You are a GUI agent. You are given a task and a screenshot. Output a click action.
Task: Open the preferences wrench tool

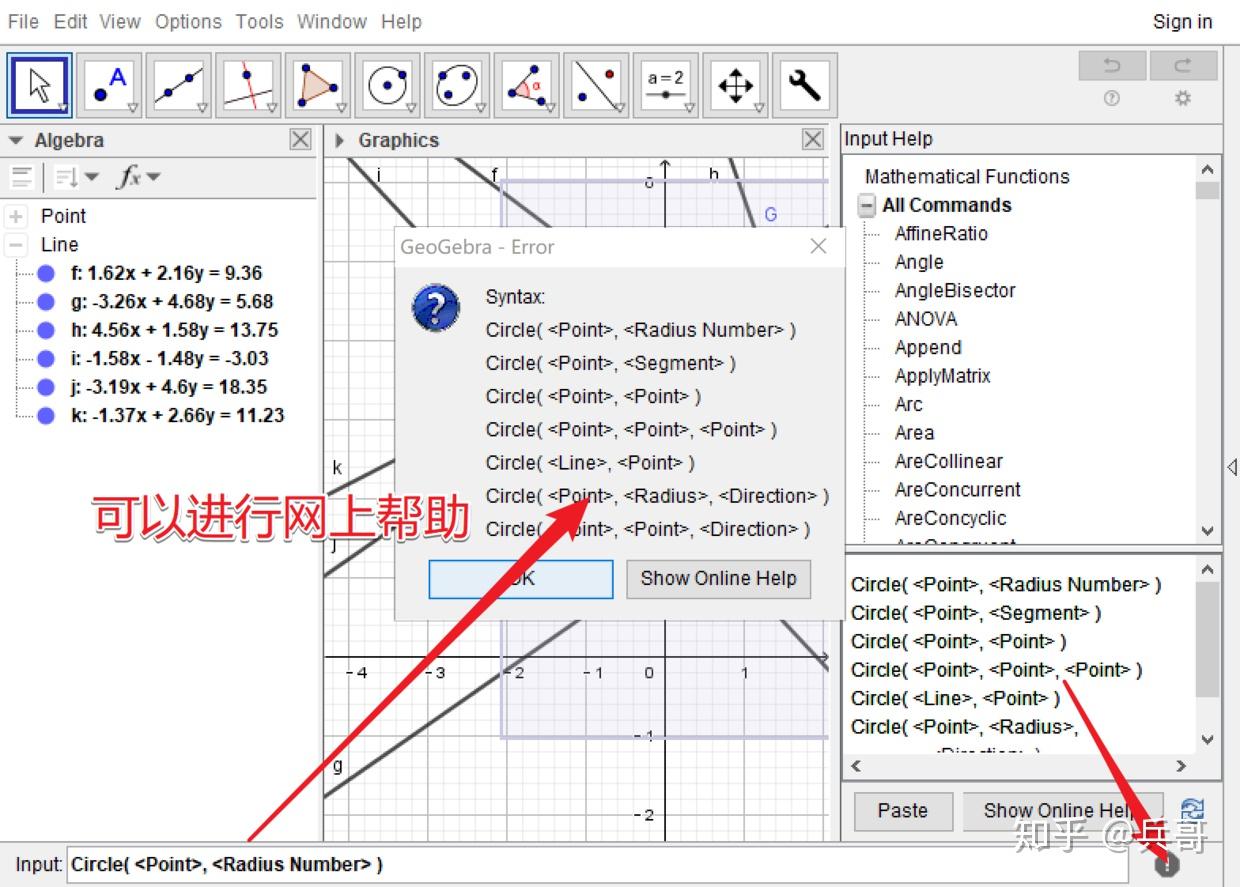click(x=805, y=85)
